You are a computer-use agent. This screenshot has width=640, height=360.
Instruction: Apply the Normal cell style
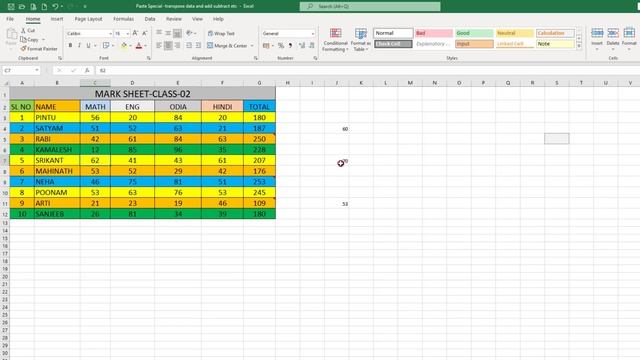(393, 33)
